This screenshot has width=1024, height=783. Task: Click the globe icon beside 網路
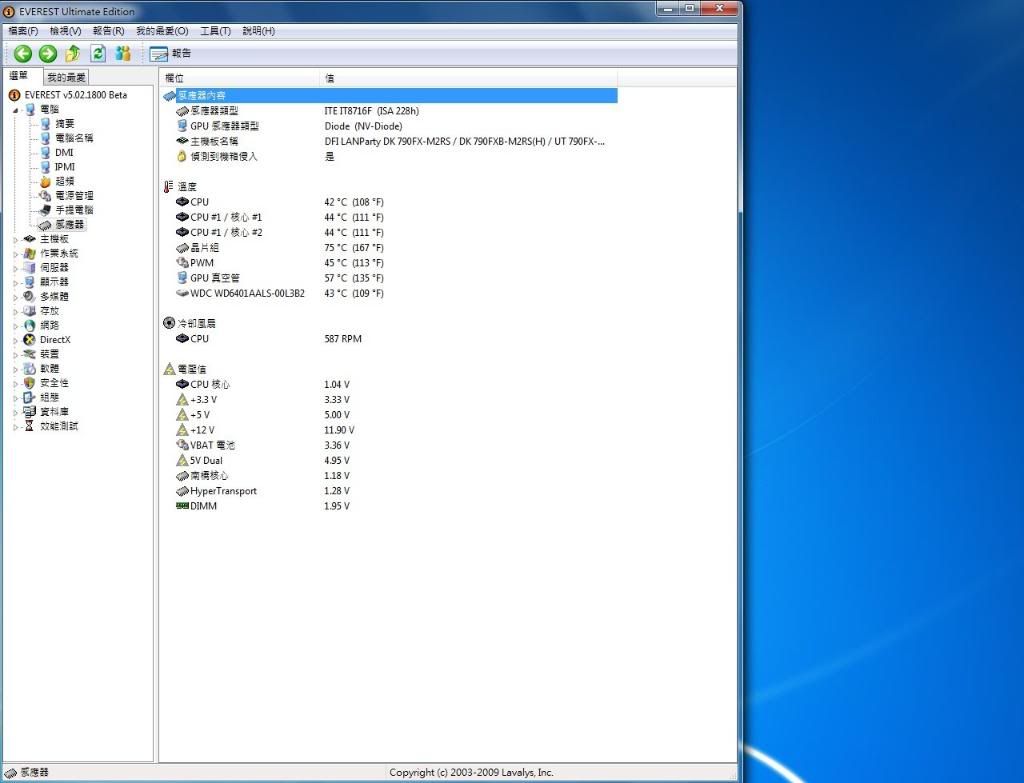pyautogui.click(x=29, y=325)
